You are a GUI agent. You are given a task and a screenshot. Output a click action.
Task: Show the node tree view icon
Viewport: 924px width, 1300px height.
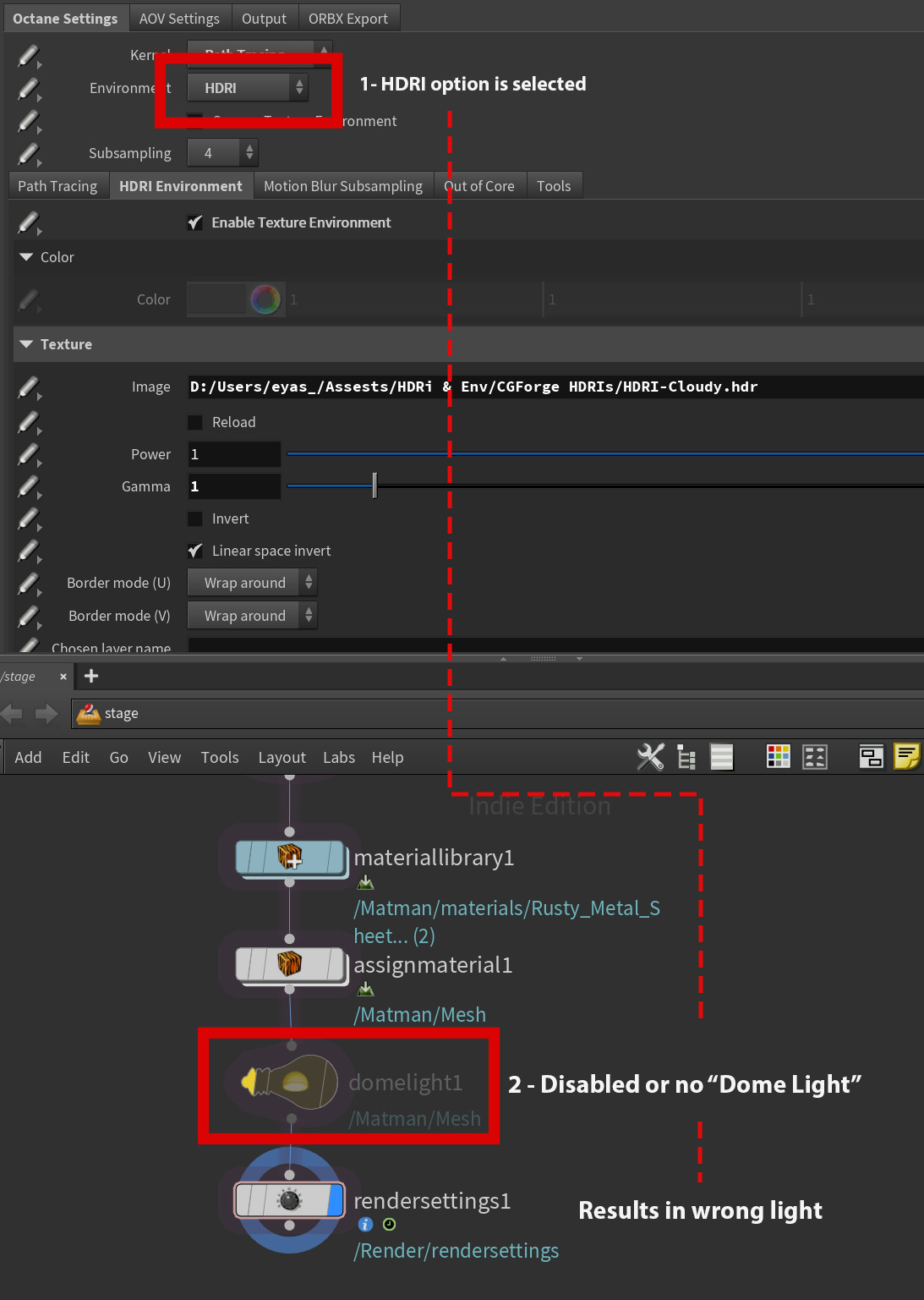click(686, 757)
